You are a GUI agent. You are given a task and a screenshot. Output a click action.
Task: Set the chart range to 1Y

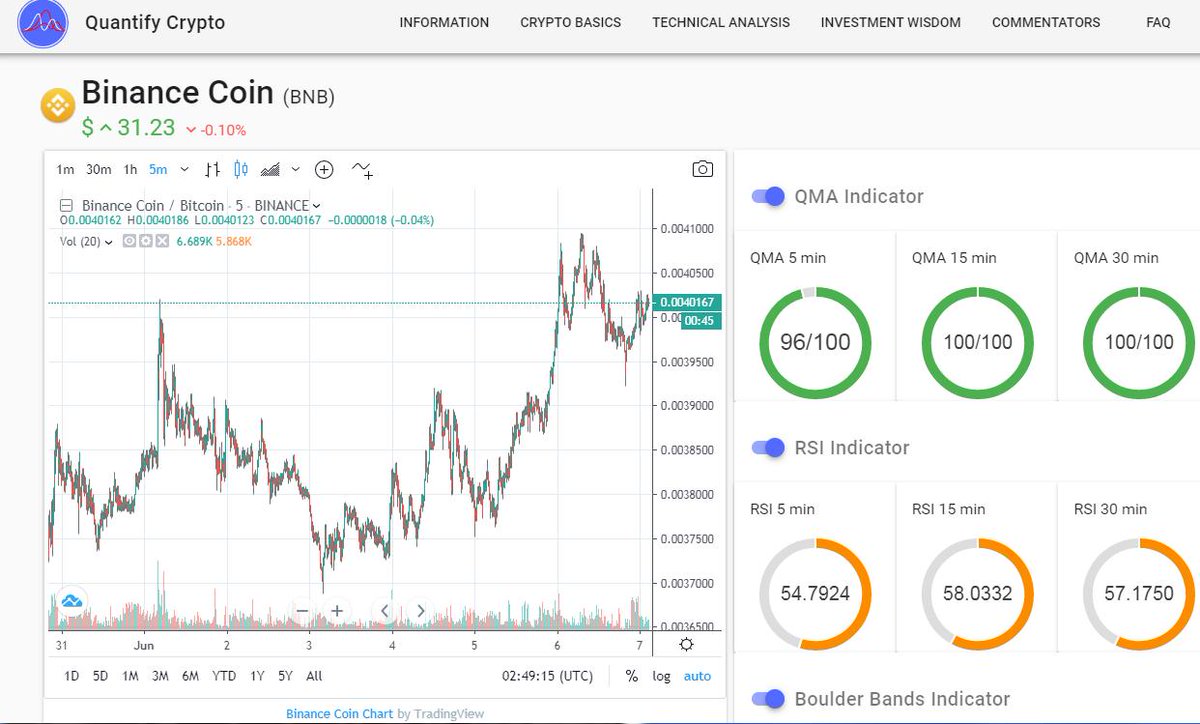click(x=257, y=676)
